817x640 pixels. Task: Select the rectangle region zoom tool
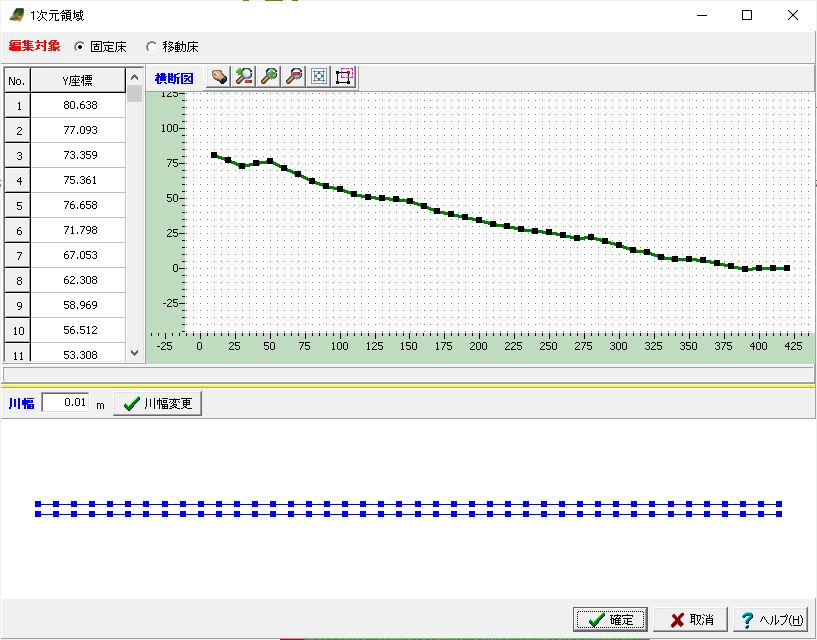(x=344, y=77)
